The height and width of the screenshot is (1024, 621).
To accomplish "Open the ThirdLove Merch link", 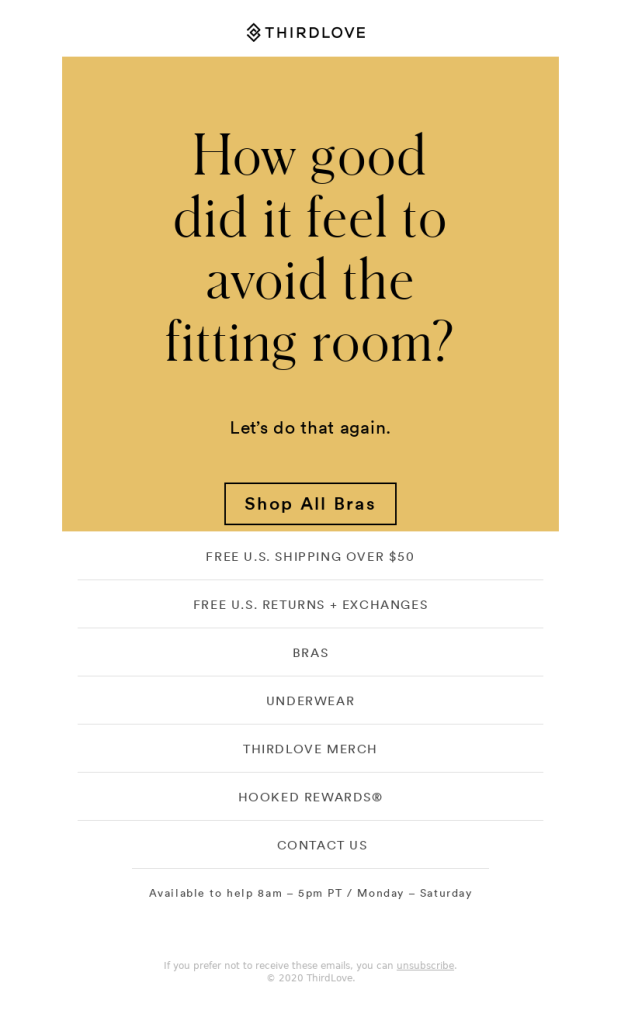I will (310, 749).
